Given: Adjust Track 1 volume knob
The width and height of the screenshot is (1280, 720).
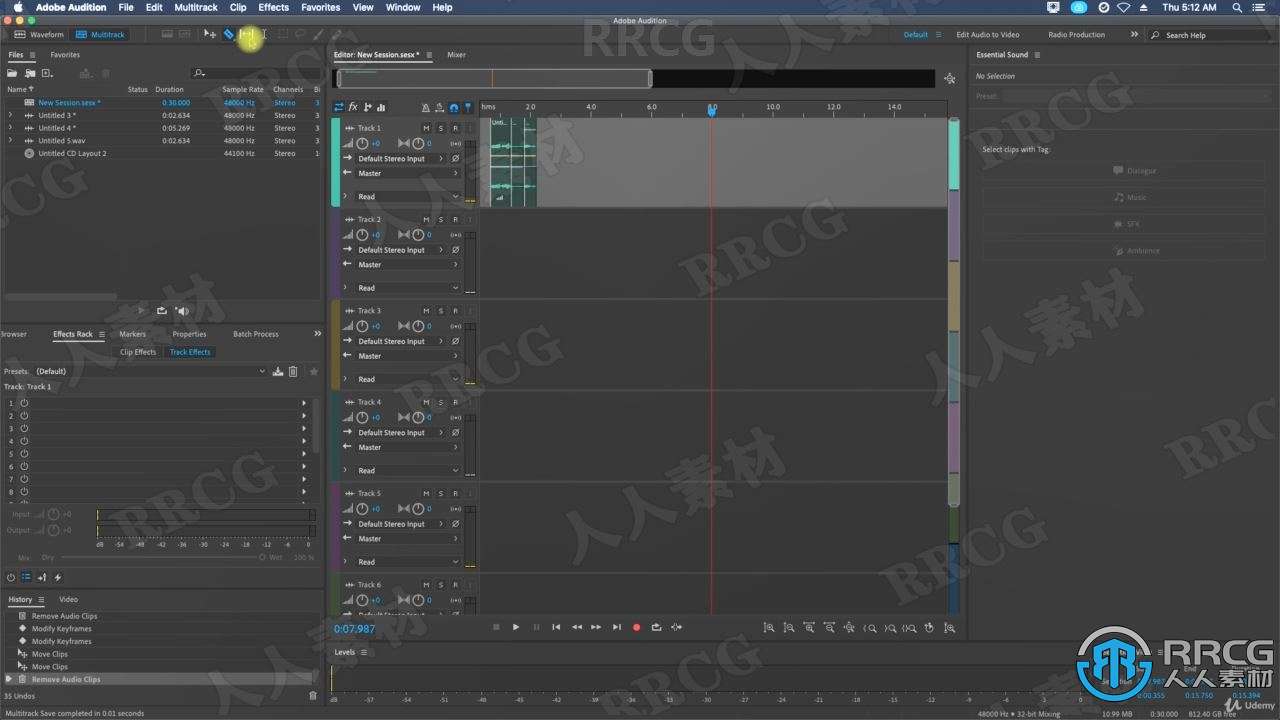Looking at the screenshot, I should pos(362,144).
